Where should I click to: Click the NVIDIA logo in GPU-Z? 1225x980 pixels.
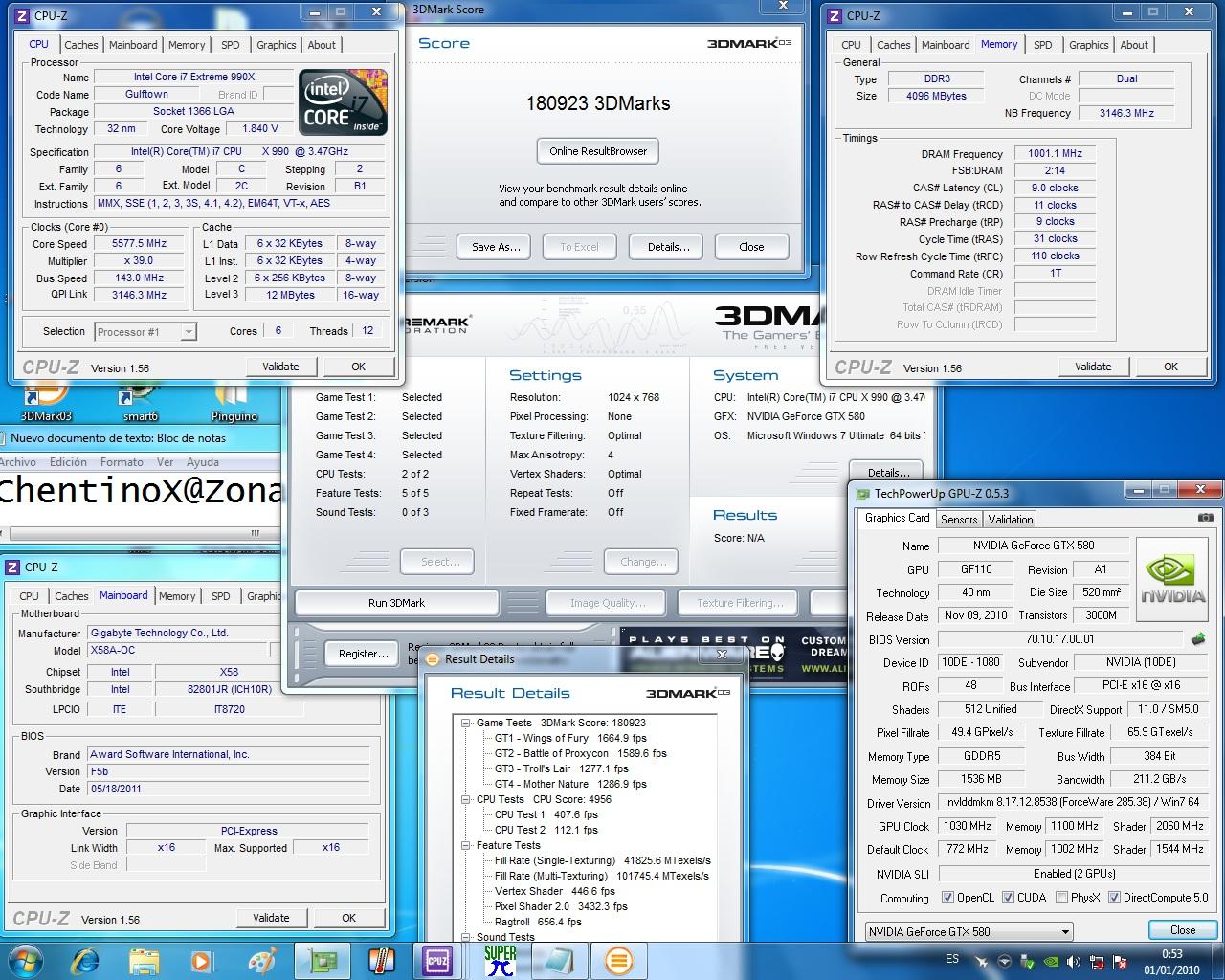pos(1173,581)
